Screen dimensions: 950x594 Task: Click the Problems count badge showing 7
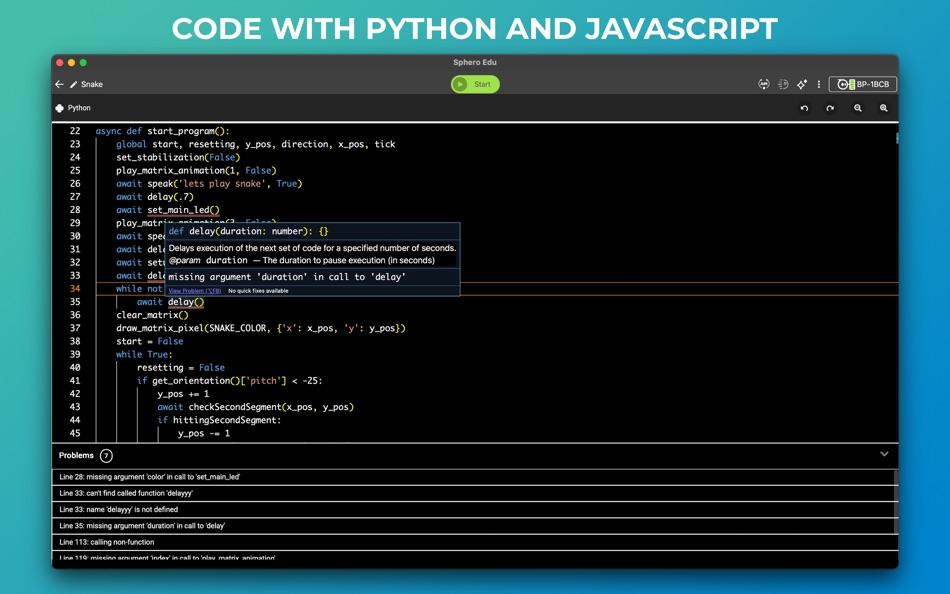coord(106,456)
